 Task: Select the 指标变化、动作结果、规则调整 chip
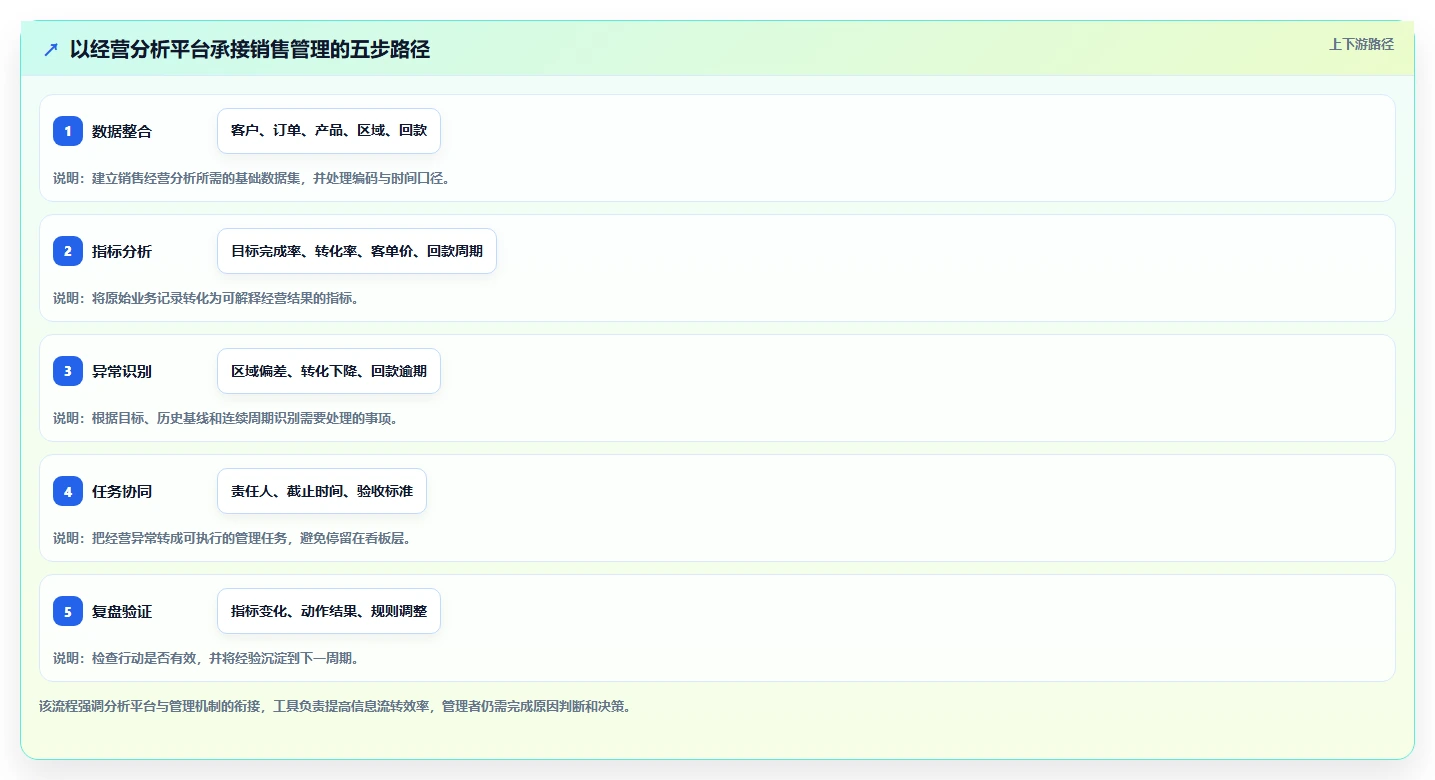point(329,611)
